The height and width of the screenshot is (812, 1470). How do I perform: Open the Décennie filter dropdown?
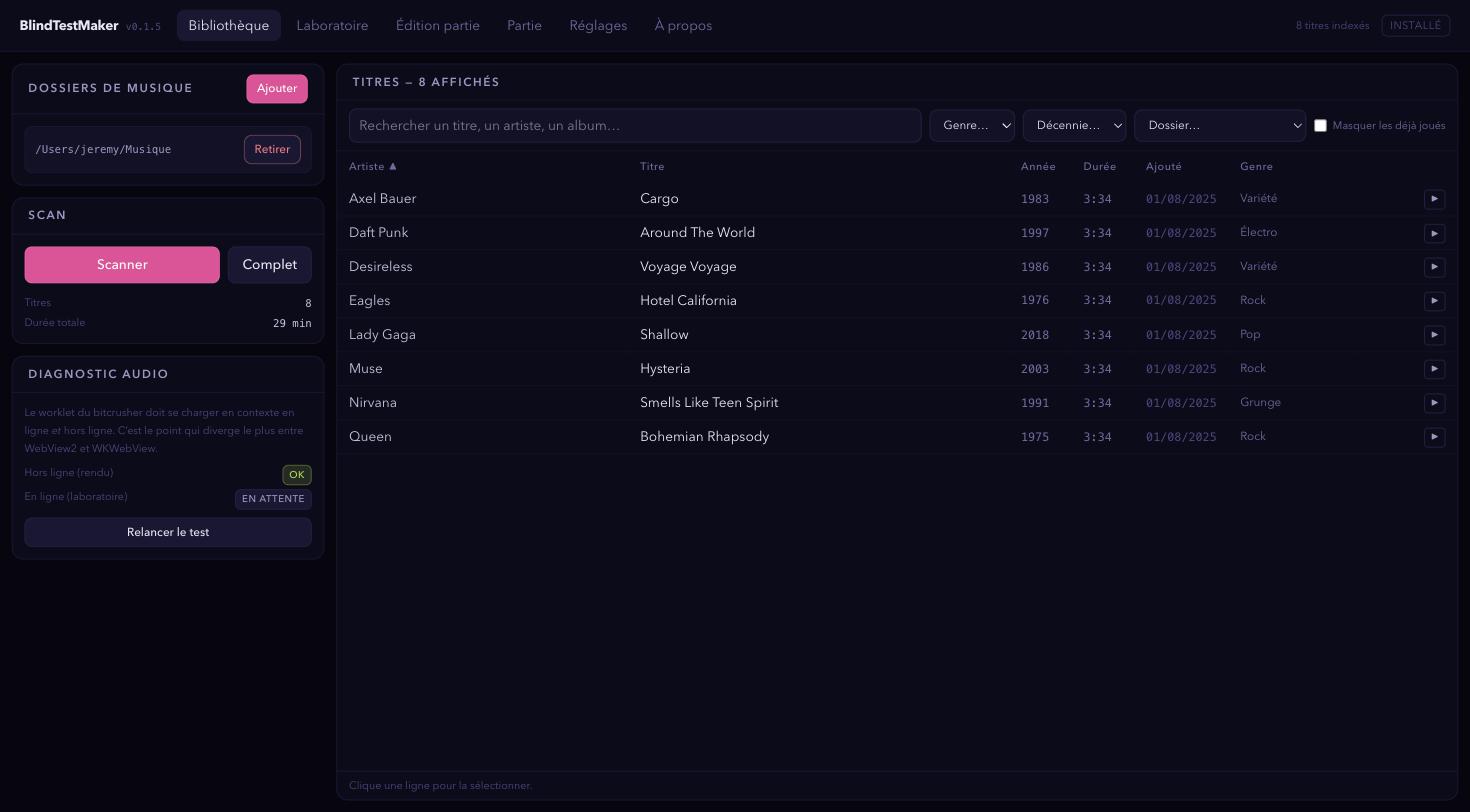click(1074, 125)
